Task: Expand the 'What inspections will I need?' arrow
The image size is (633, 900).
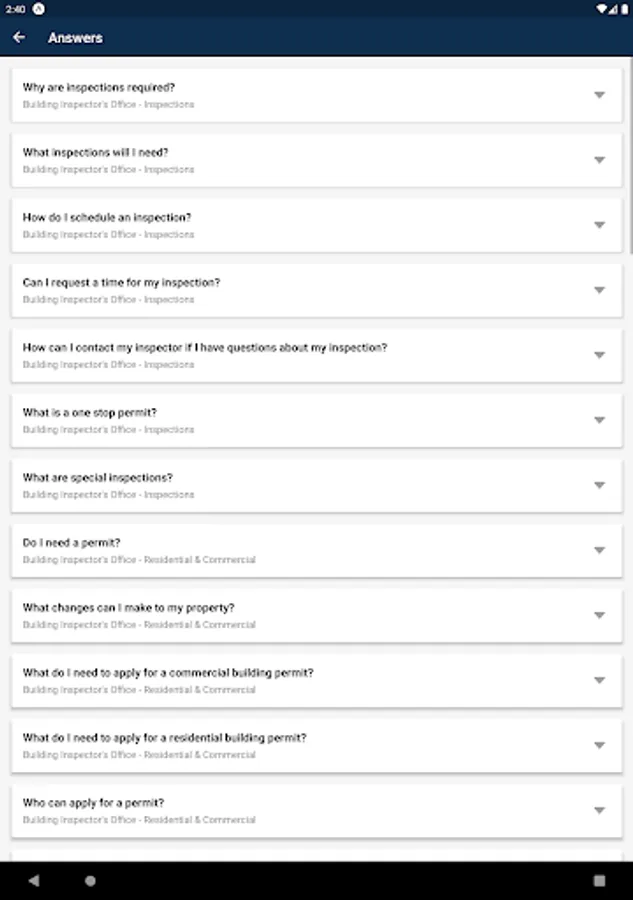Action: tap(599, 160)
